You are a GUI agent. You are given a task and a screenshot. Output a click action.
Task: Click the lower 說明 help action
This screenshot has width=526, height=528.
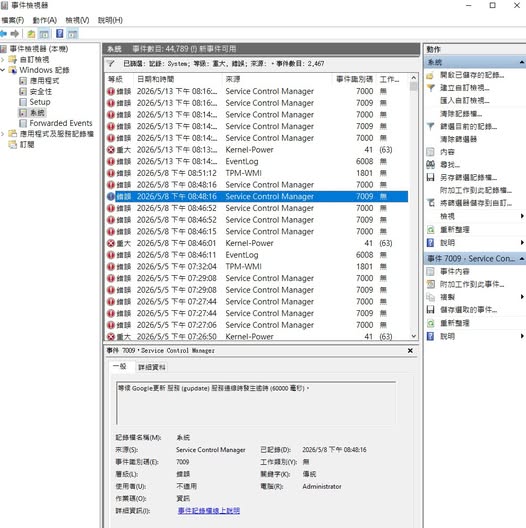coord(447,336)
